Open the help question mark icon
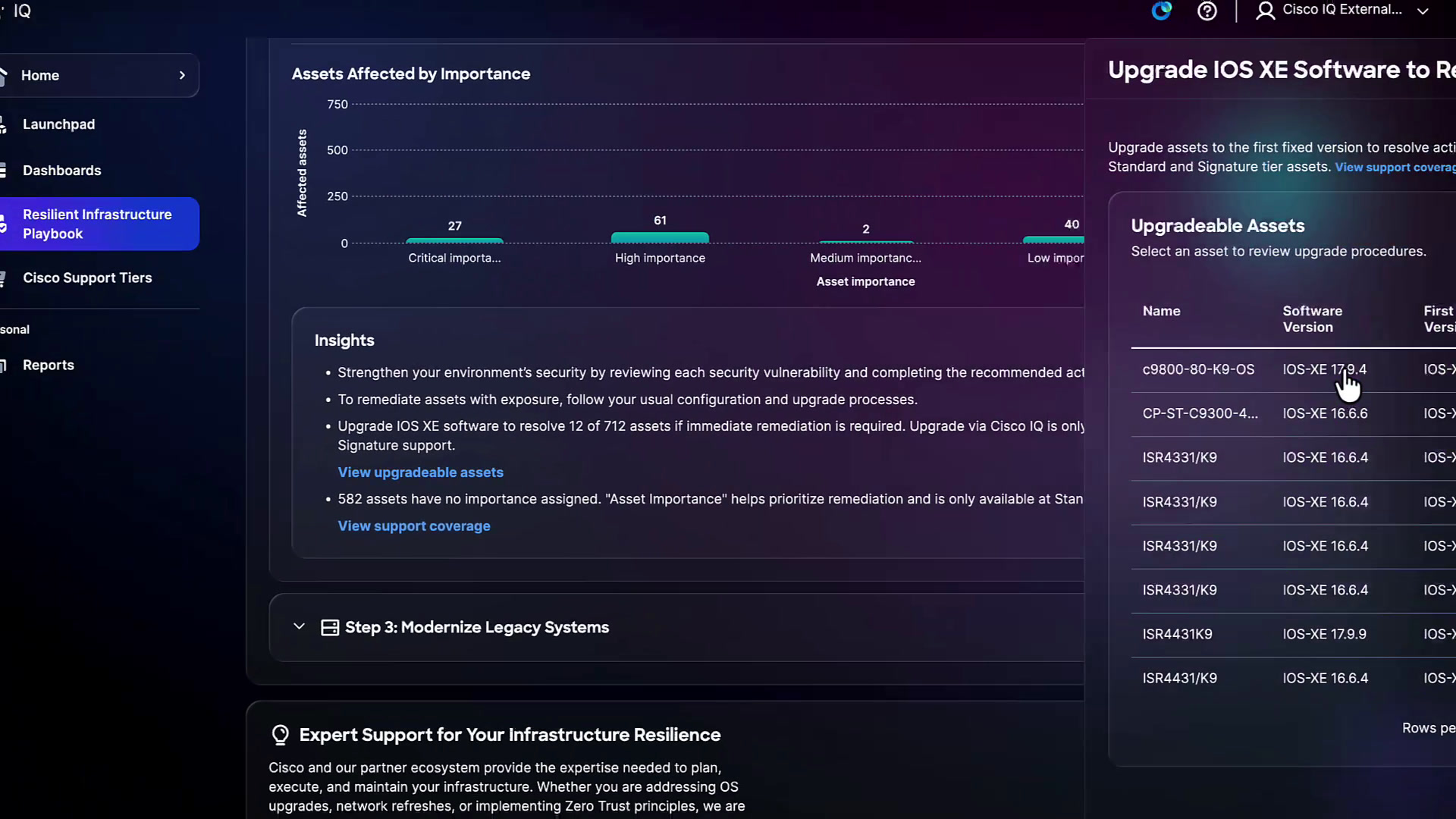Screen dimensions: 1456x819 (1207, 11)
